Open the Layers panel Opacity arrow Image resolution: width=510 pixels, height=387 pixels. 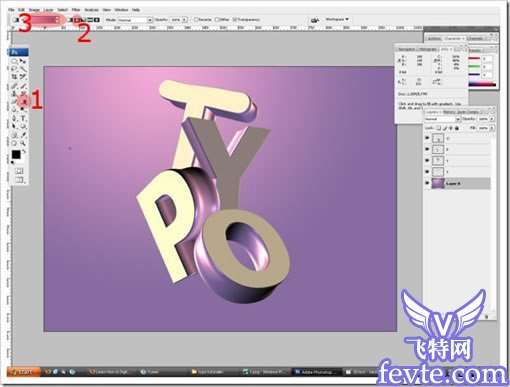tap(492, 119)
